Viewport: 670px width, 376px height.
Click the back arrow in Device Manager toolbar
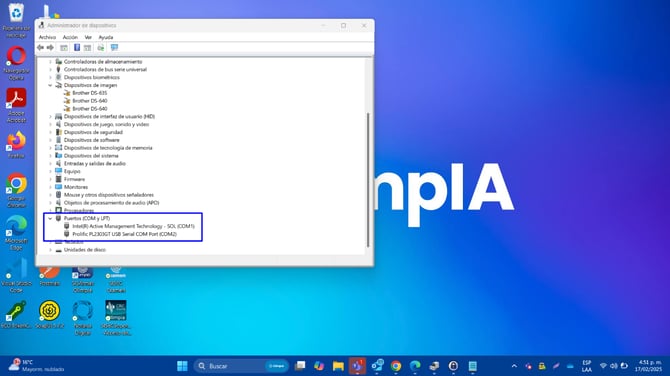41,47
